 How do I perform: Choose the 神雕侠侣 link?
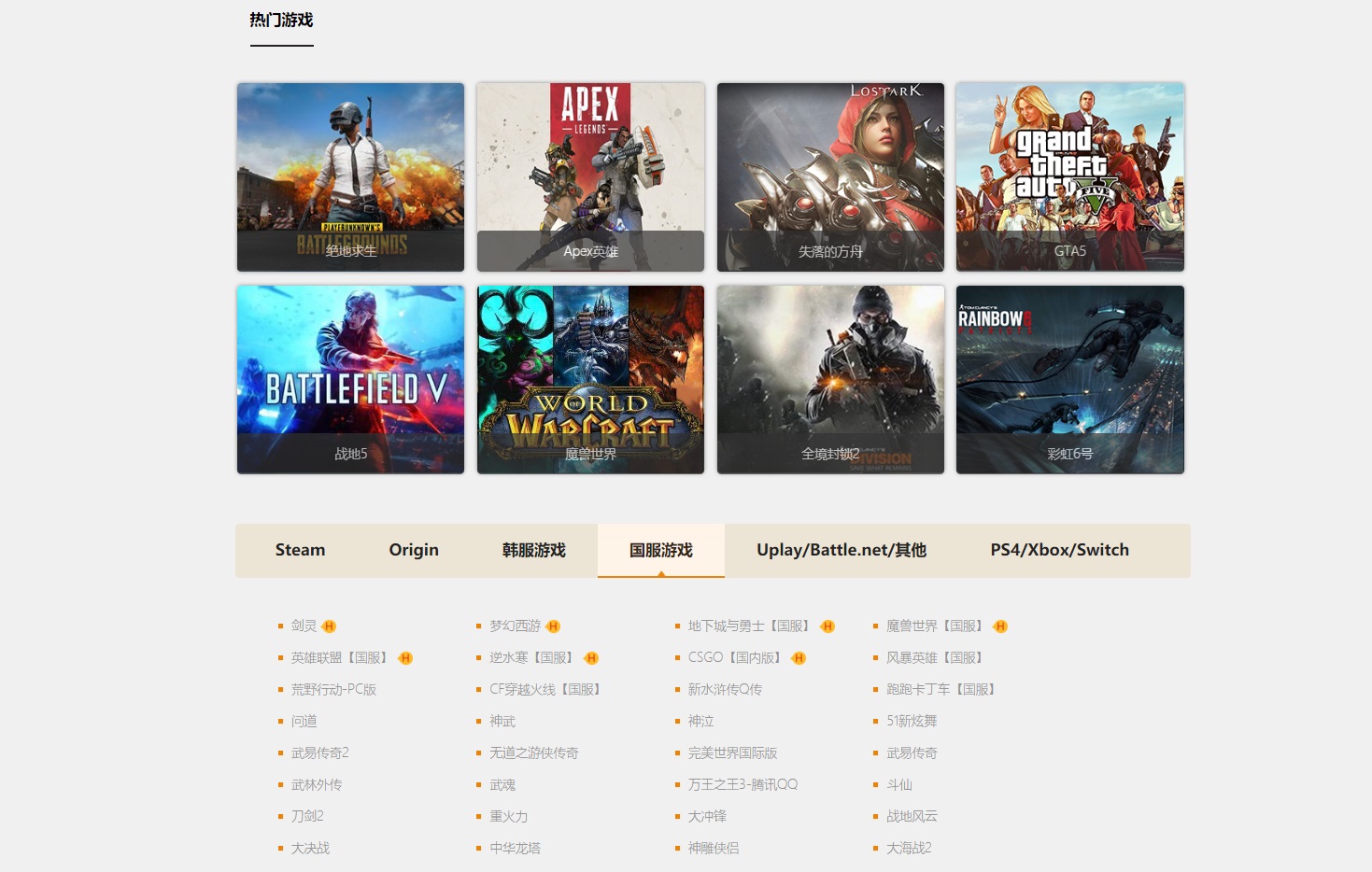pyautogui.click(x=714, y=848)
